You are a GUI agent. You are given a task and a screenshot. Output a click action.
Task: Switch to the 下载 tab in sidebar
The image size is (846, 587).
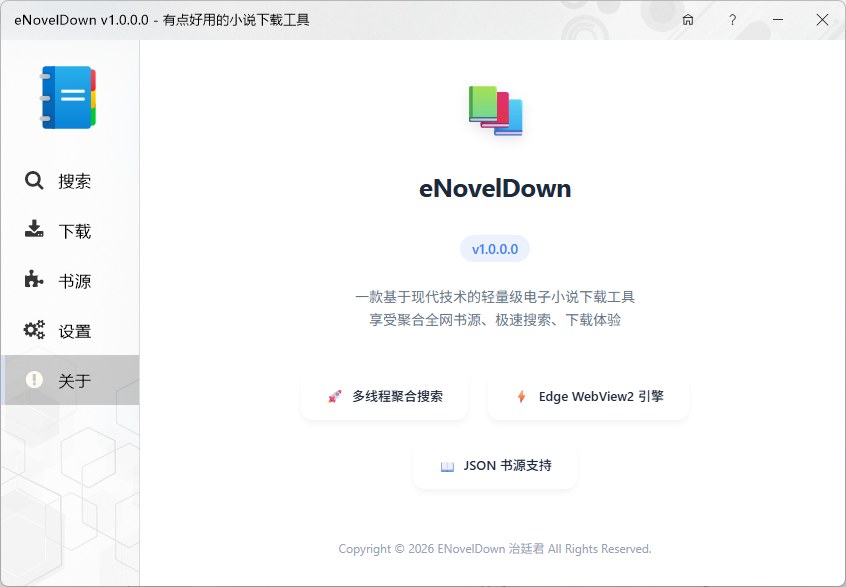tap(70, 231)
